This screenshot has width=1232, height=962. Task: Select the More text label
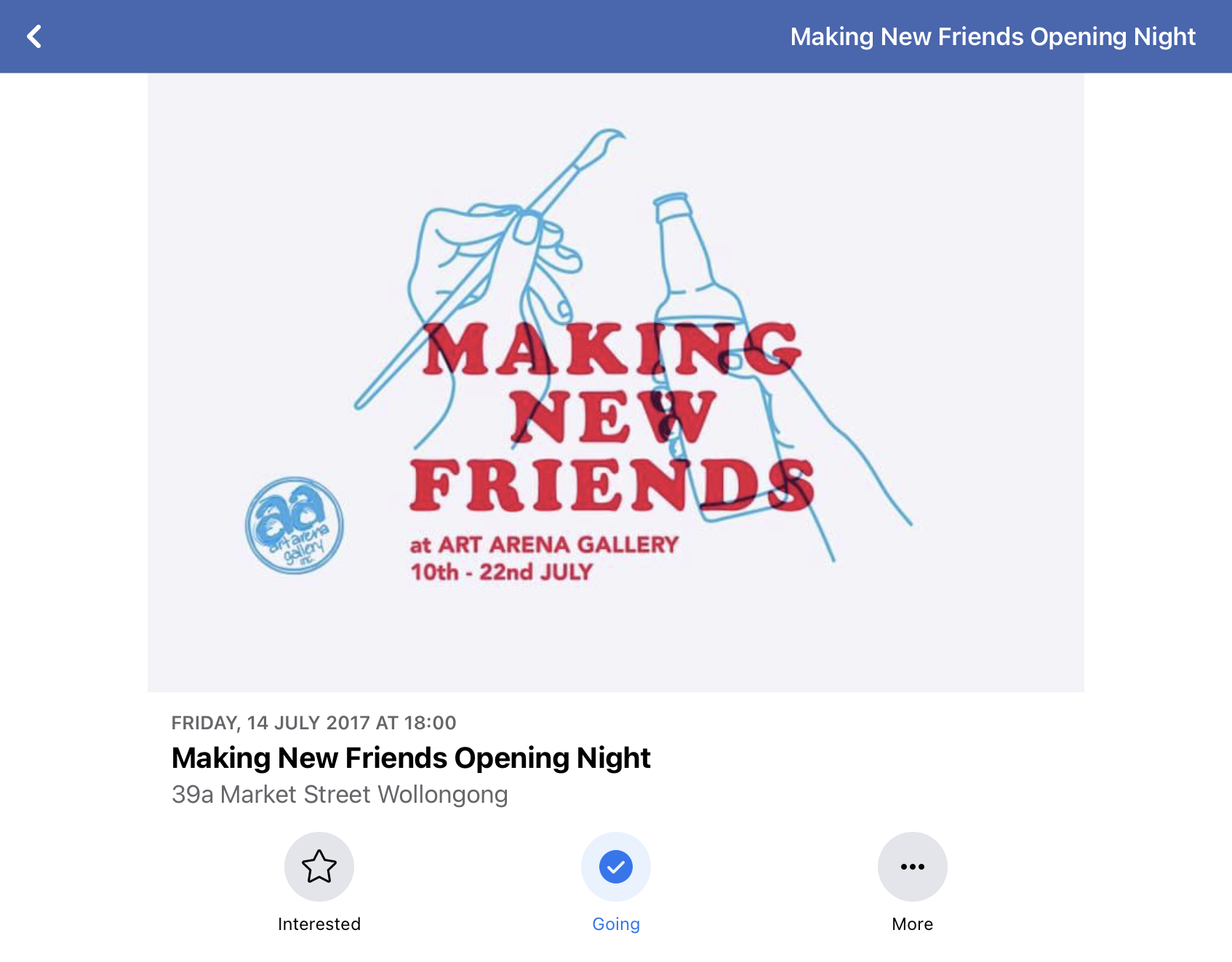tap(913, 924)
